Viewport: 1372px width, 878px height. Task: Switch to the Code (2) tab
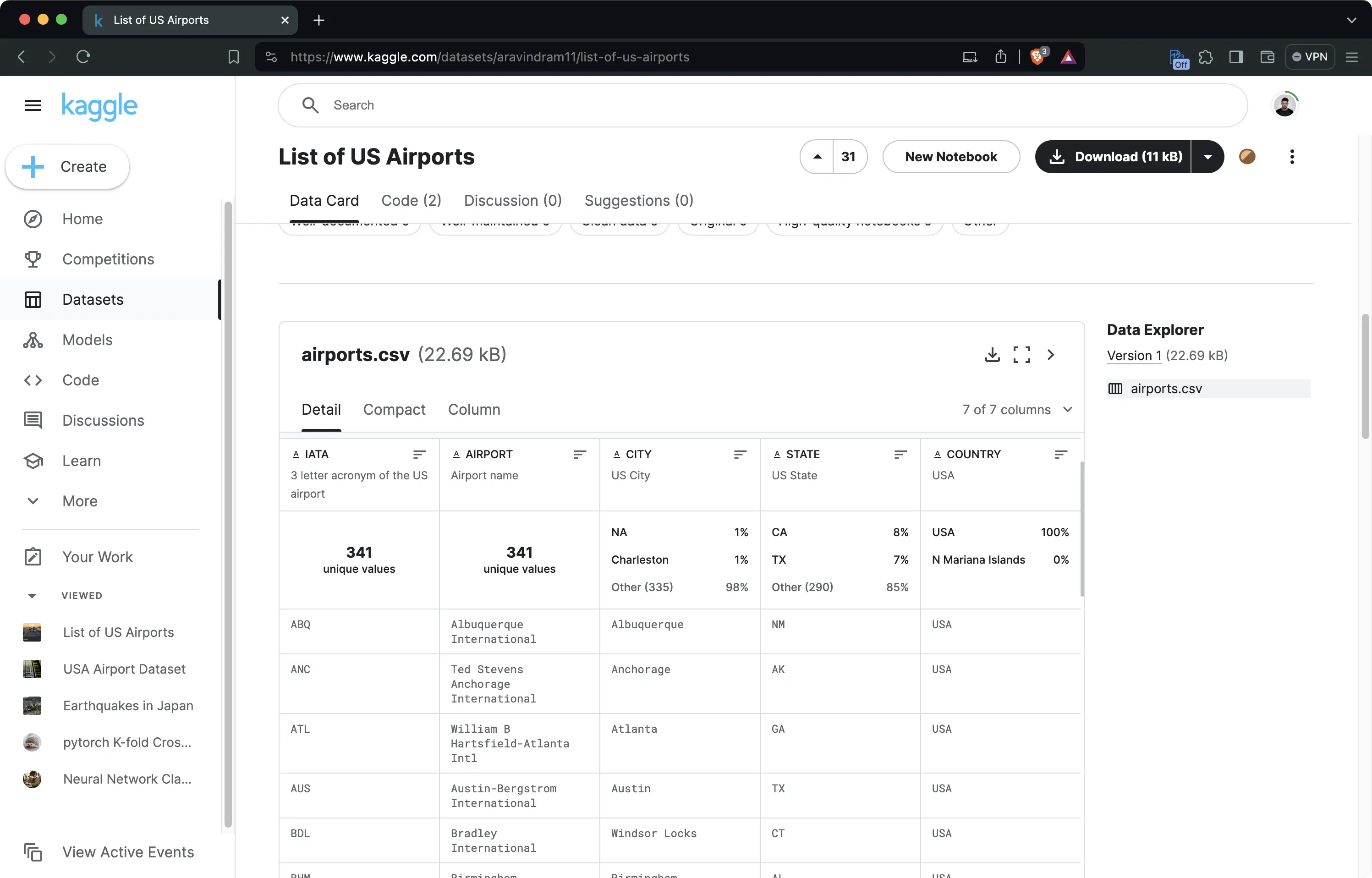pyautogui.click(x=411, y=201)
